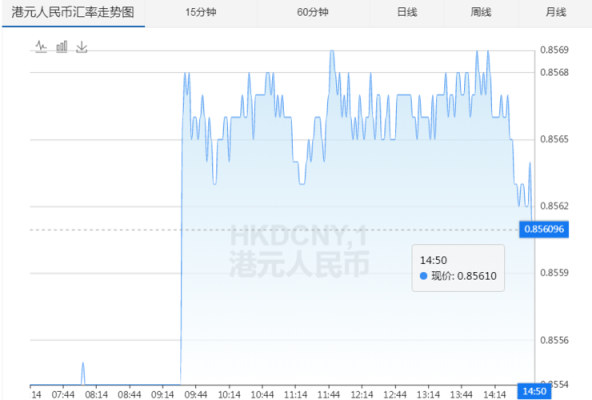Screen dimensions: 592x400
Task: Click the 11:44 time axis label
Action: pyautogui.click(x=328, y=395)
